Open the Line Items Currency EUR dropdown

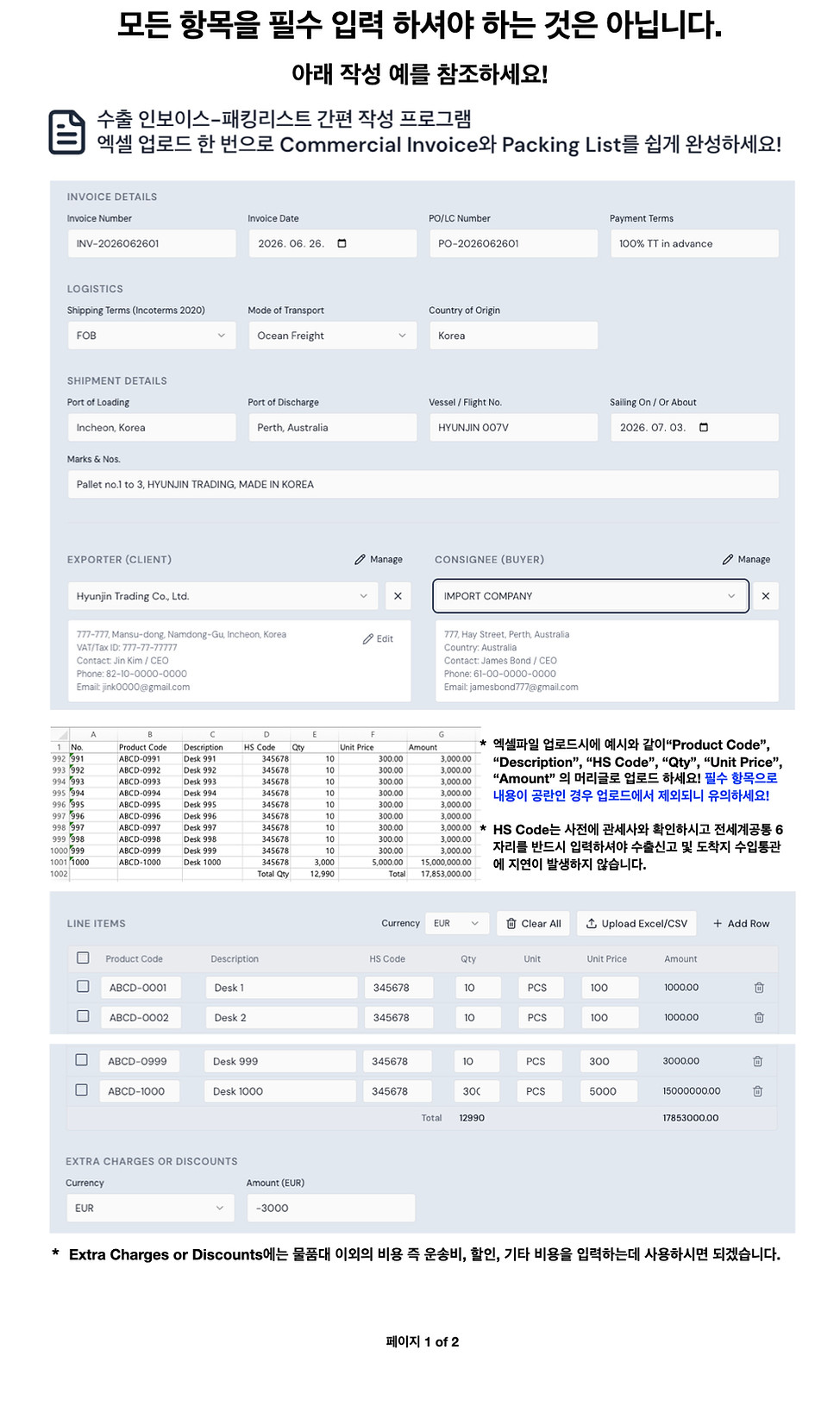click(456, 923)
